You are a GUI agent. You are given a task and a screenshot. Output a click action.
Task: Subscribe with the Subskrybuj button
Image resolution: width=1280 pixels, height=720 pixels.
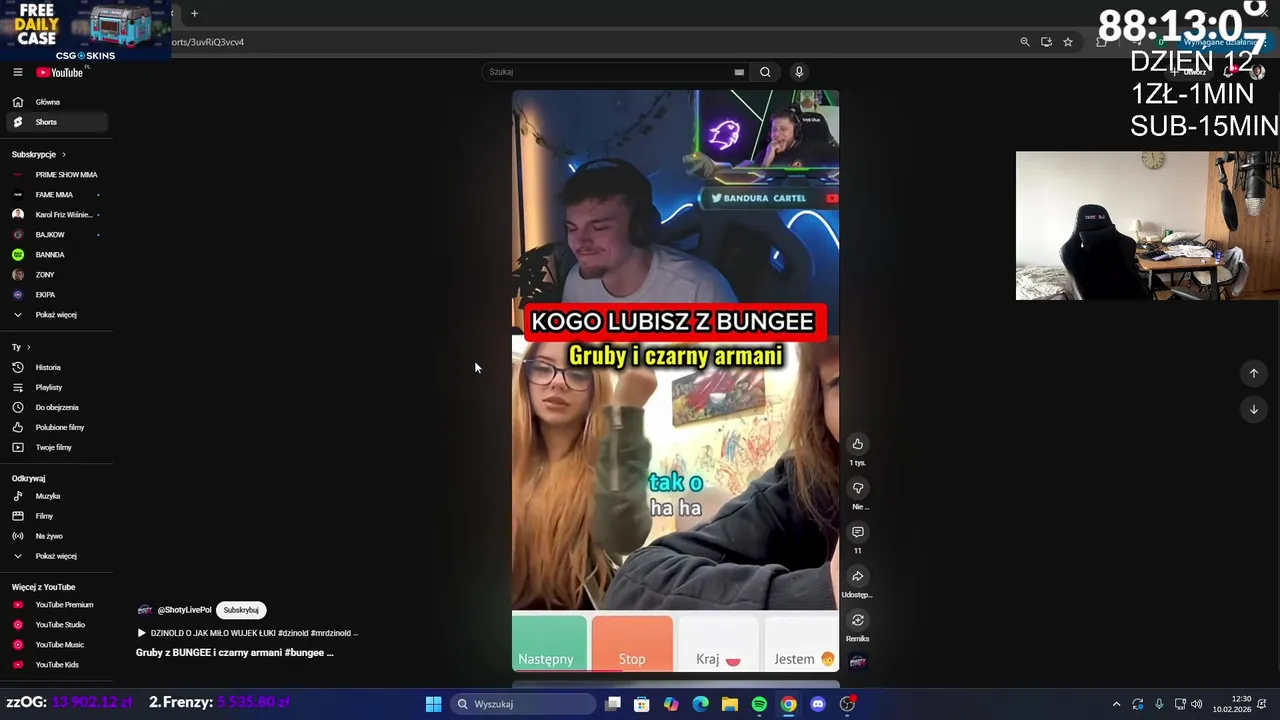(241, 610)
